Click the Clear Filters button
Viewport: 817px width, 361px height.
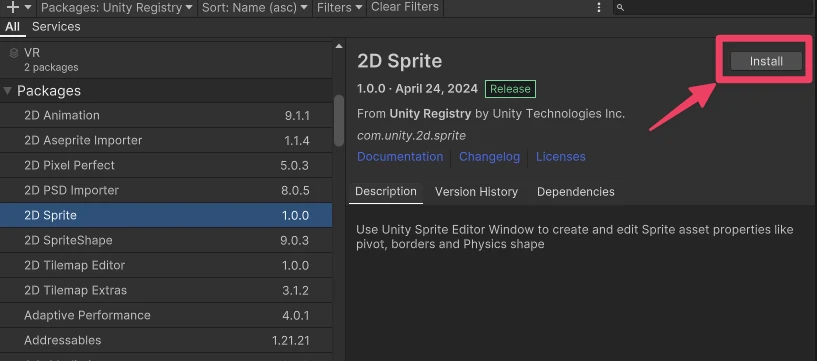click(x=405, y=8)
